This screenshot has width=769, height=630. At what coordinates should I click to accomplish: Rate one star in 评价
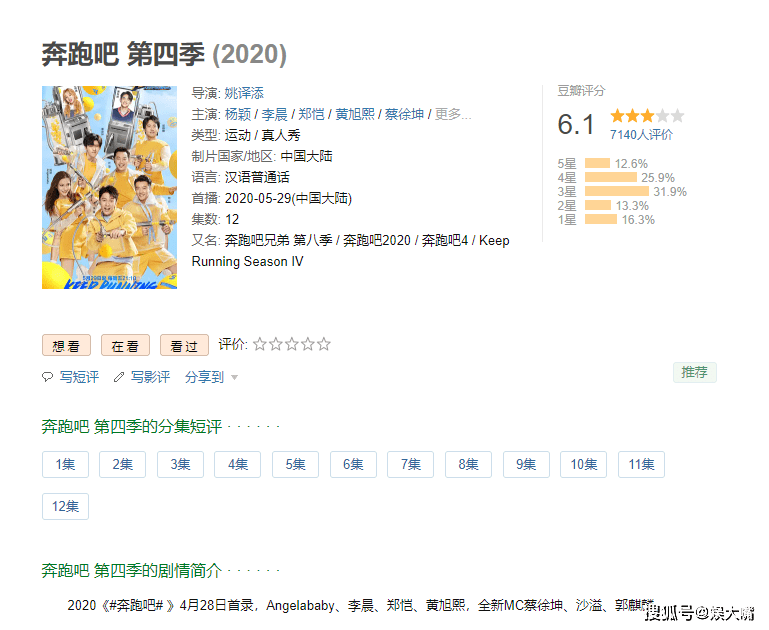[x=259, y=345]
